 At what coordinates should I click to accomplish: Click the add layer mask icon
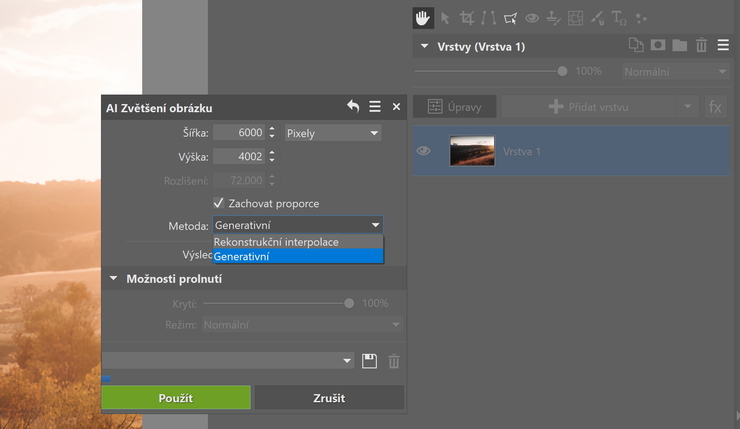click(657, 46)
